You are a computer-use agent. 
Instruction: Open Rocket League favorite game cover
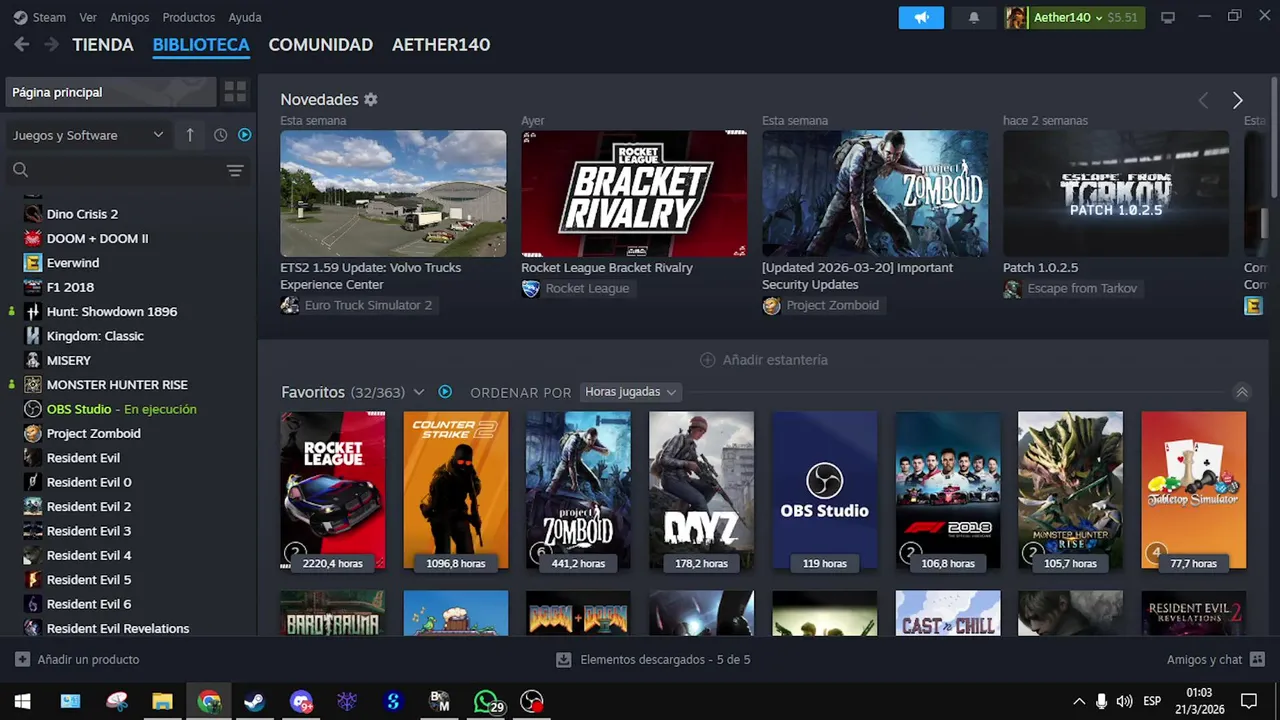333,490
